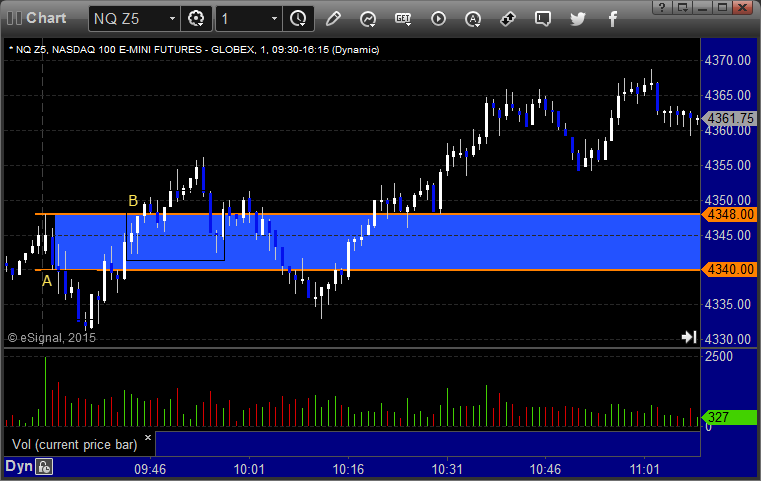761x481 pixels.
Task: Open the GET tools menu
Action: click(403, 19)
